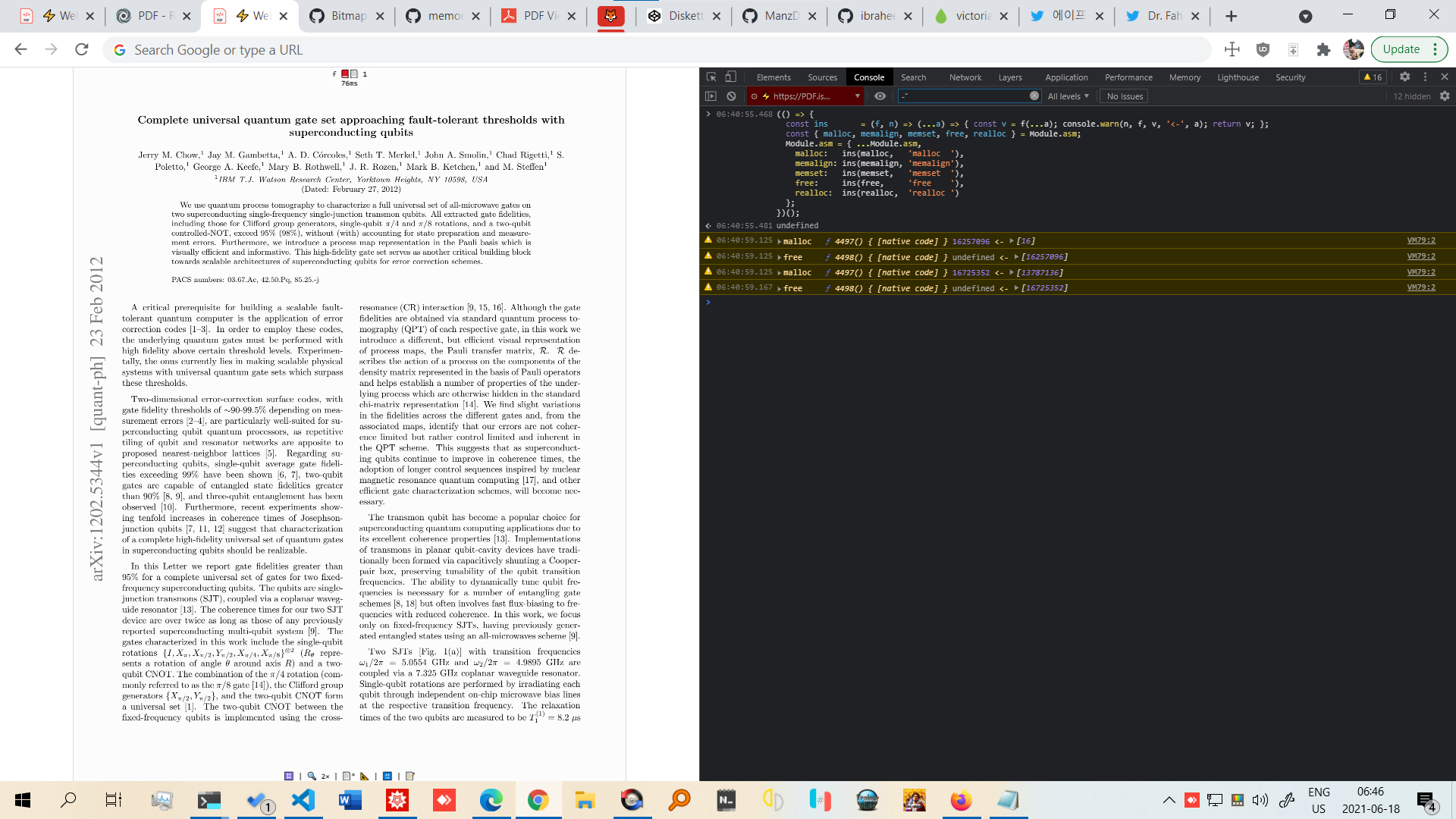
Task: Open DevTools settings gear
Action: click(x=1404, y=77)
